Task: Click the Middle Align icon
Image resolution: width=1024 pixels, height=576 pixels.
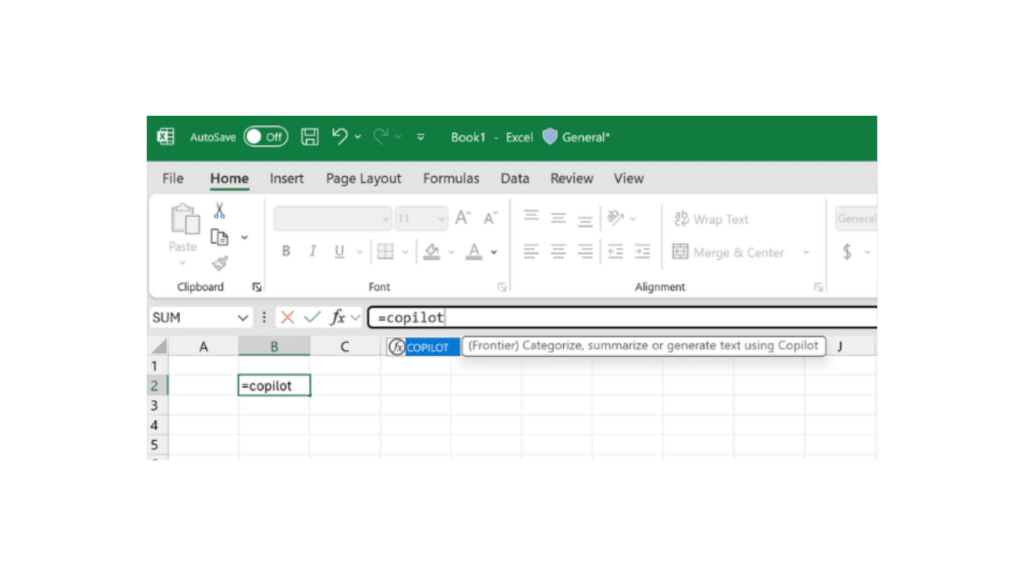Action: tap(558, 218)
